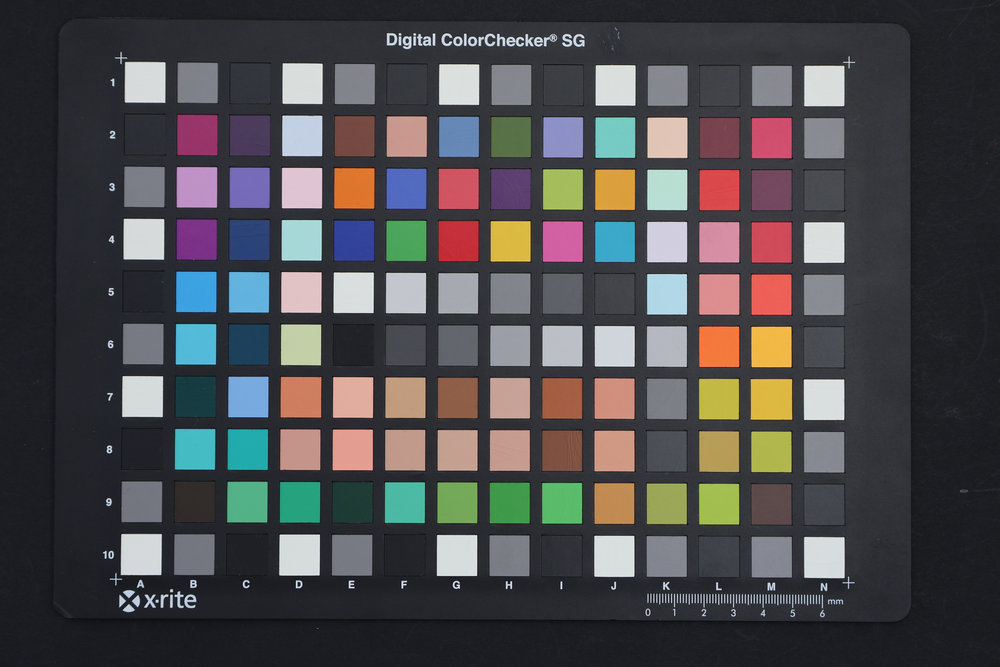1000x667 pixels.
Task: Pick the green patch in row 4, column F
Action: click(406, 241)
